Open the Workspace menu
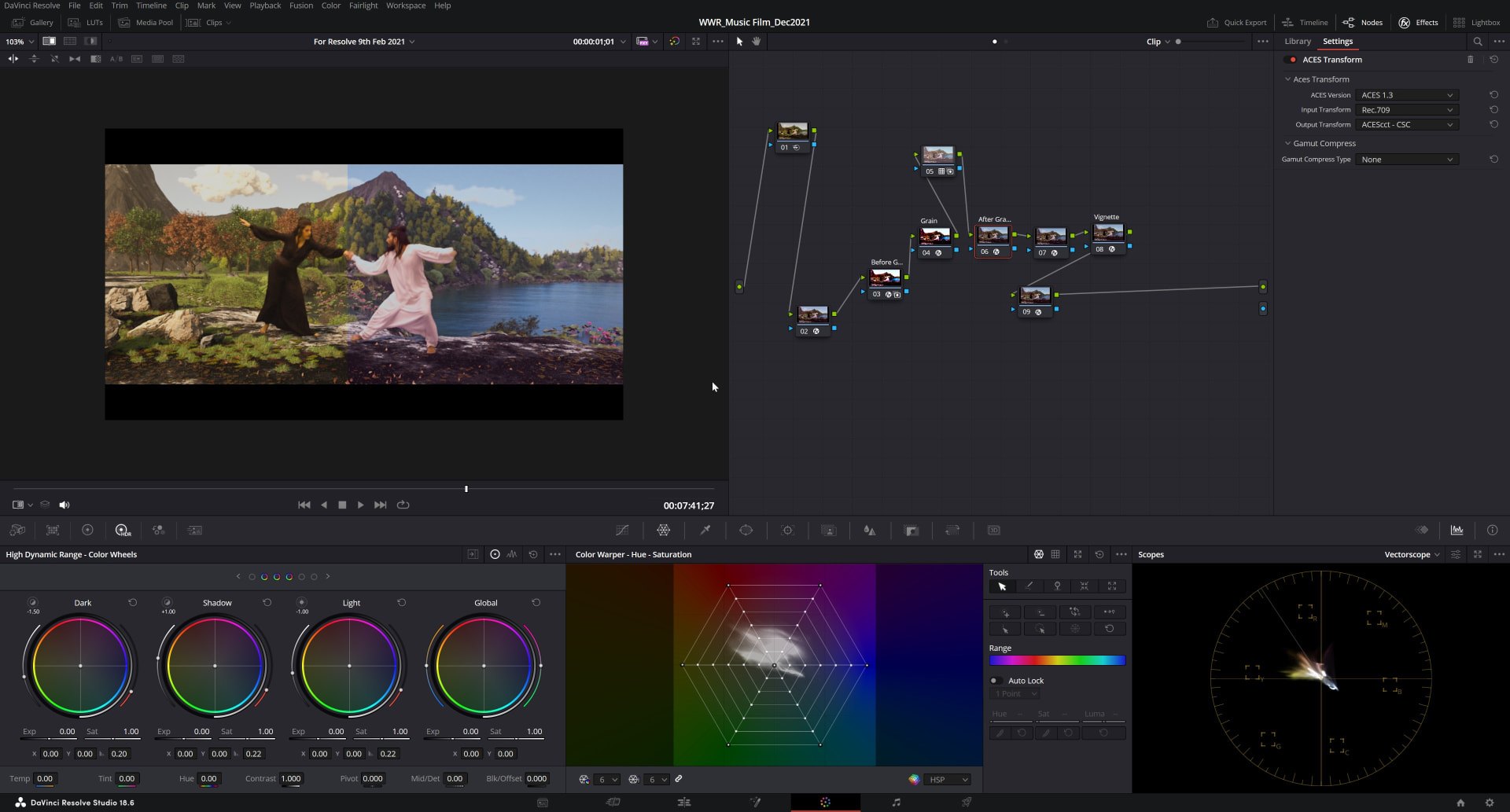 click(x=406, y=6)
